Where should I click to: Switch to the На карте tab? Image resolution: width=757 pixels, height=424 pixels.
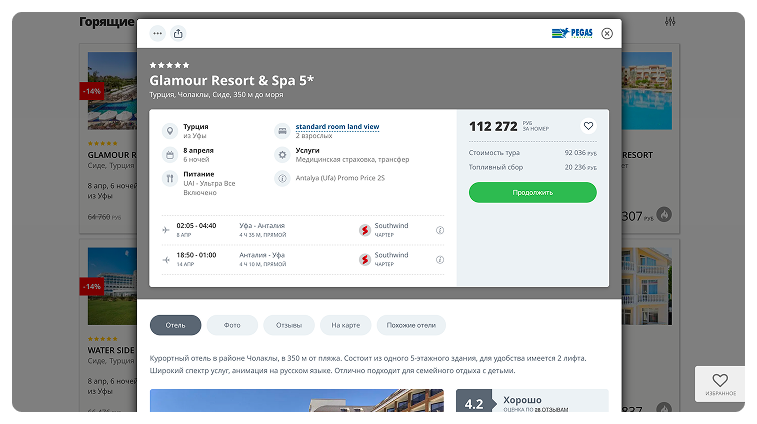346,325
